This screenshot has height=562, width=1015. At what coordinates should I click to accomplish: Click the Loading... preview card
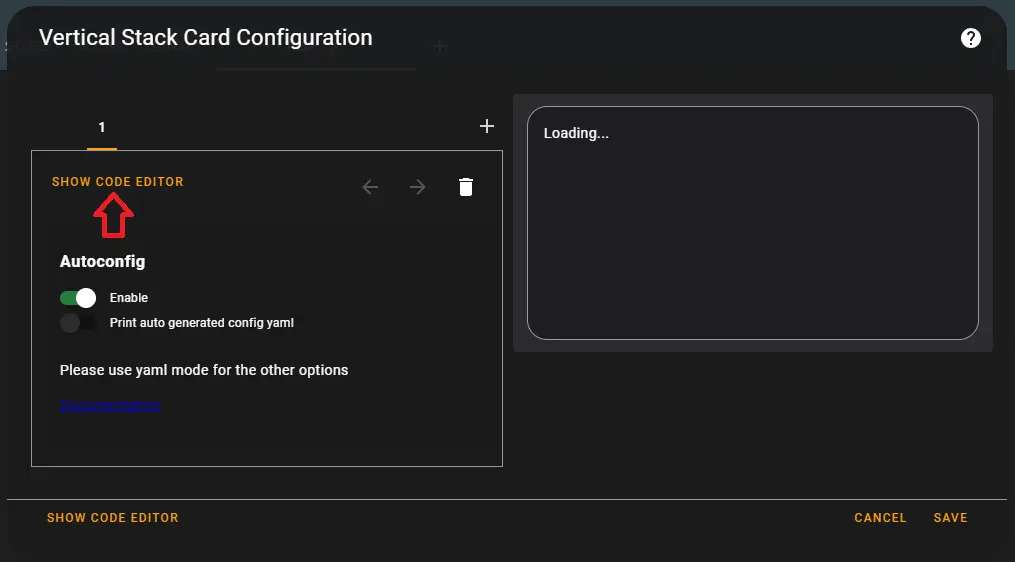(x=752, y=222)
